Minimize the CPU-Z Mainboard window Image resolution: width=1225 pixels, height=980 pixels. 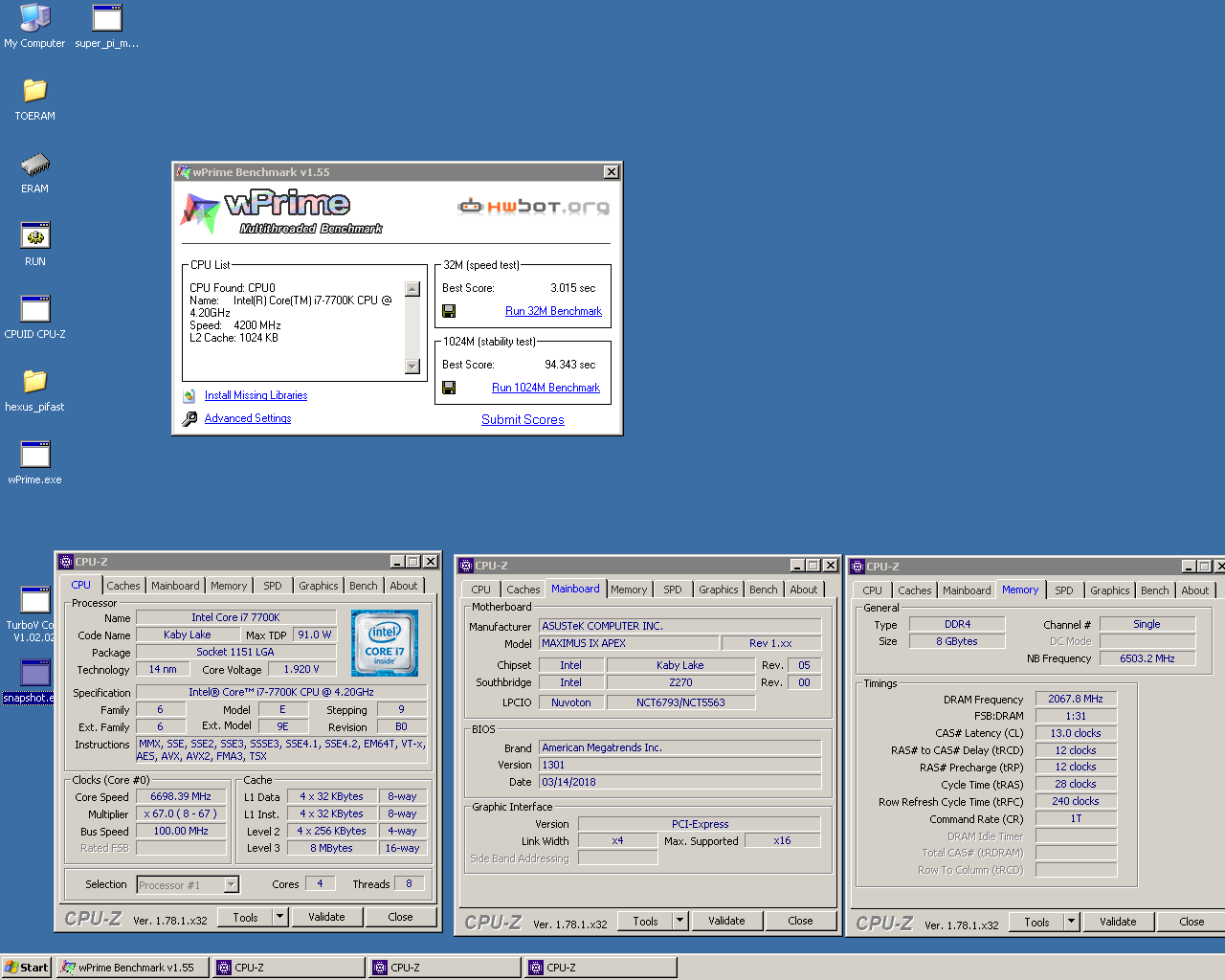tap(797, 566)
